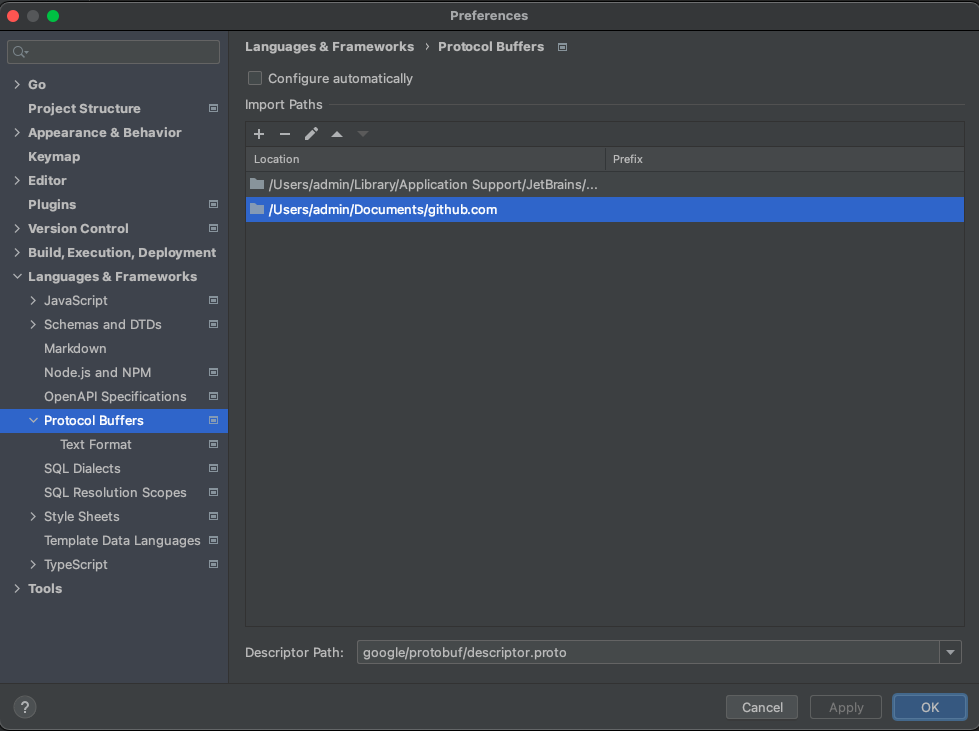This screenshot has width=979, height=731.
Task: Enable the Configure automatically checkbox
Action: (255, 78)
